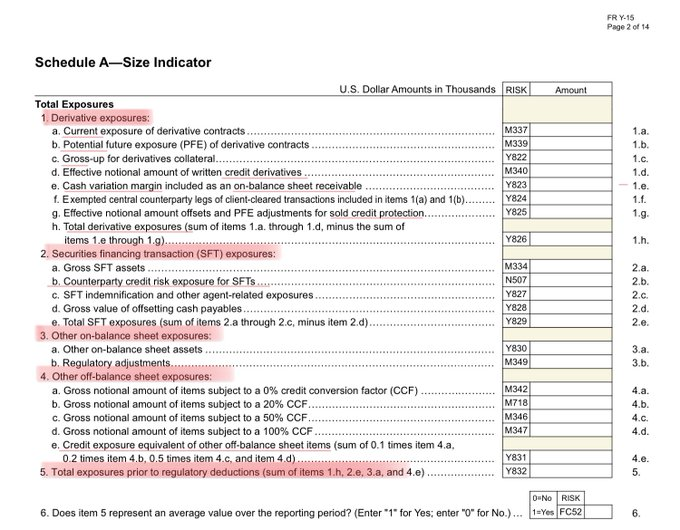
Task: Click '2. Securities financing transaction (SFT) exposures:' heading
Action: [158, 253]
